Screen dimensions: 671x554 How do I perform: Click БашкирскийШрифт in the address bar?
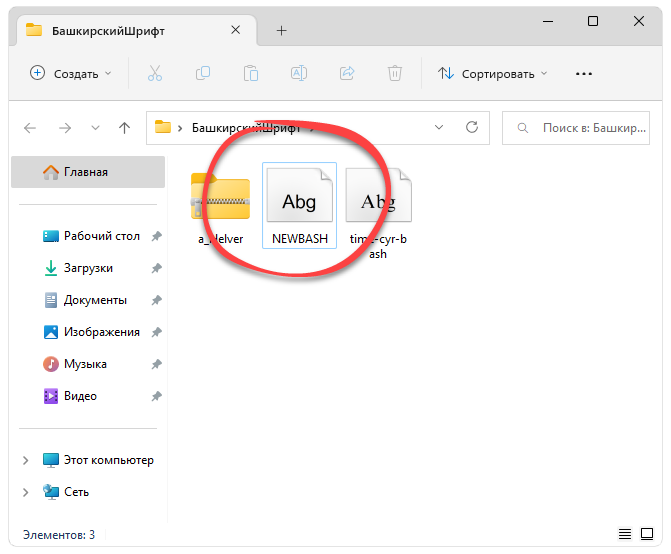point(246,128)
